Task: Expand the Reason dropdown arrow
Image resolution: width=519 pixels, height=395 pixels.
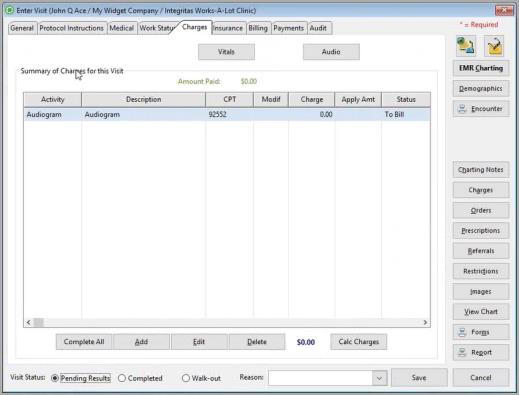Action: tap(379, 378)
